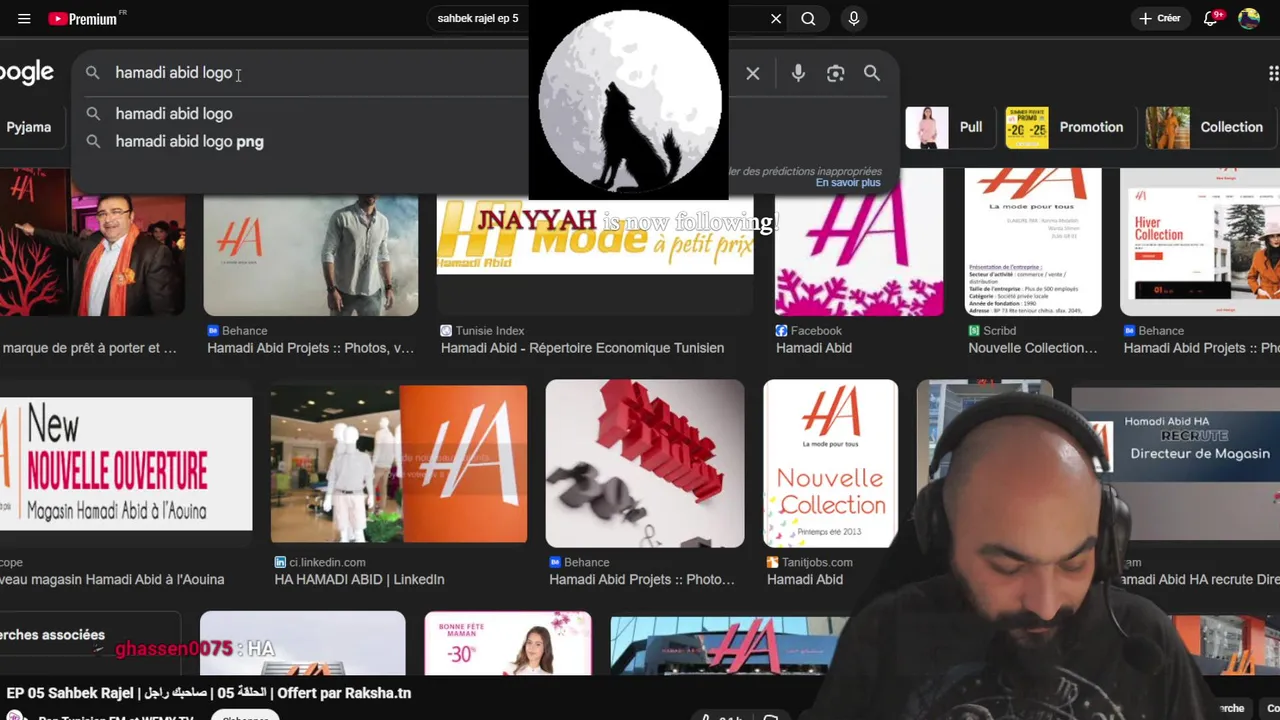Image resolution: width=1280 pixels, height=720 pixels.
Task: Choose suggestion 'hamadi abid logo png'
Action: coord(189,142)
